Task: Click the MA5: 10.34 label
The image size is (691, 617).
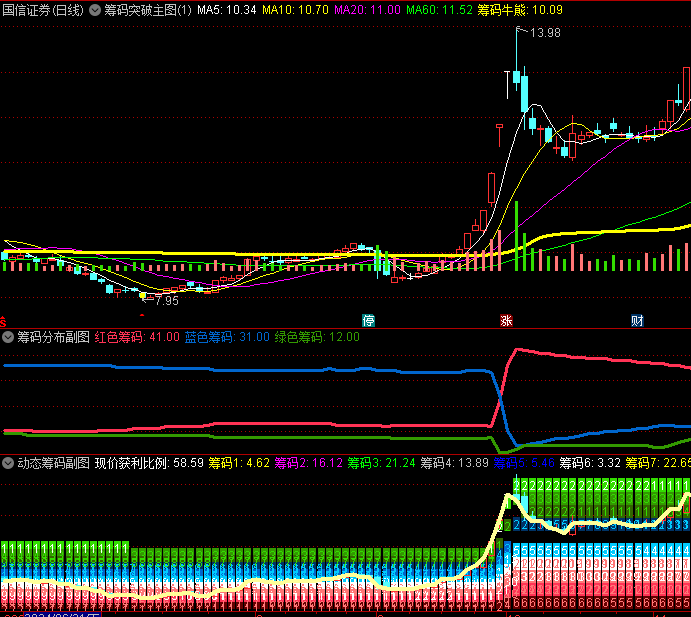Action: (227, 10)
